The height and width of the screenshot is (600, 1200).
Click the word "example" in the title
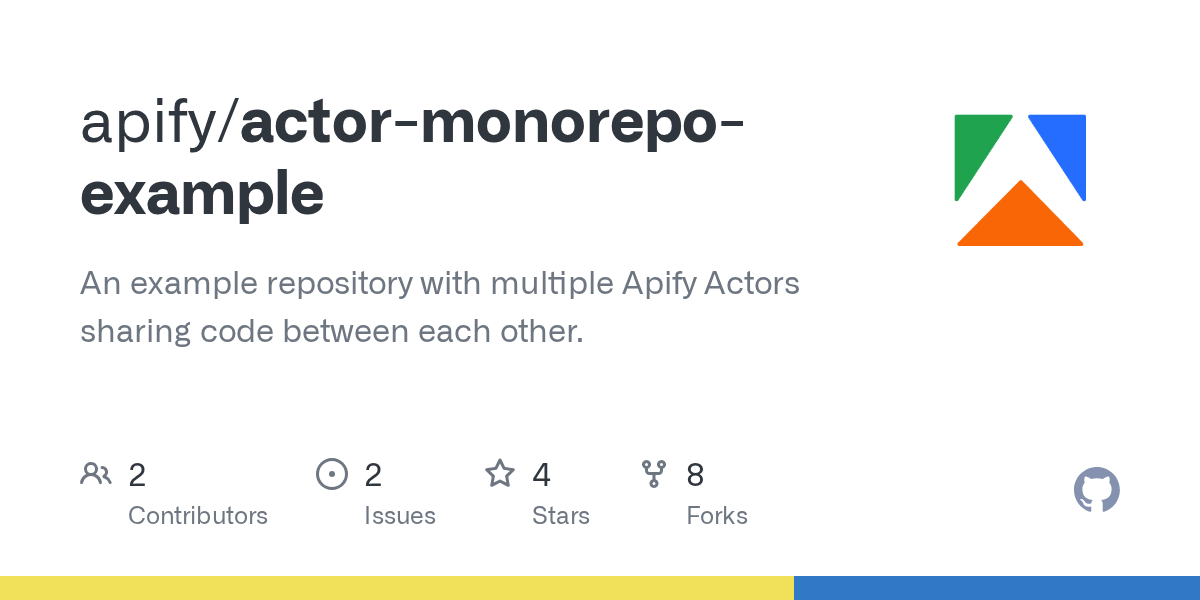[202, 195]
